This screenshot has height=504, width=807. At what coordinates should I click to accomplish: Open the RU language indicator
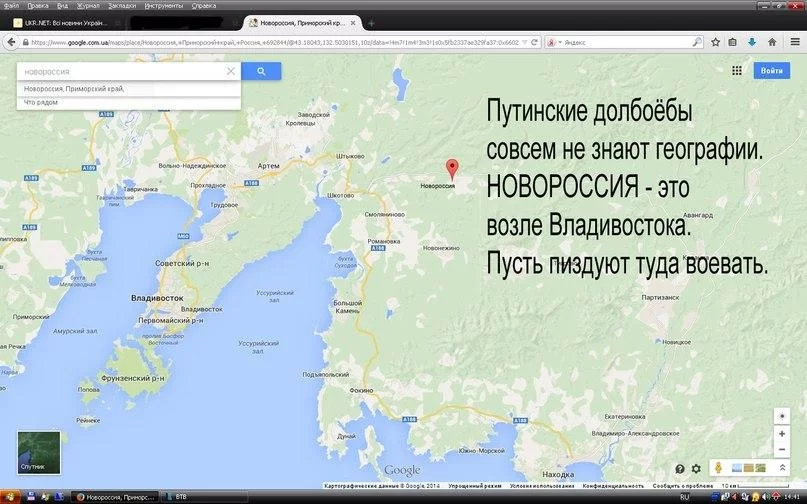[684, 497]
